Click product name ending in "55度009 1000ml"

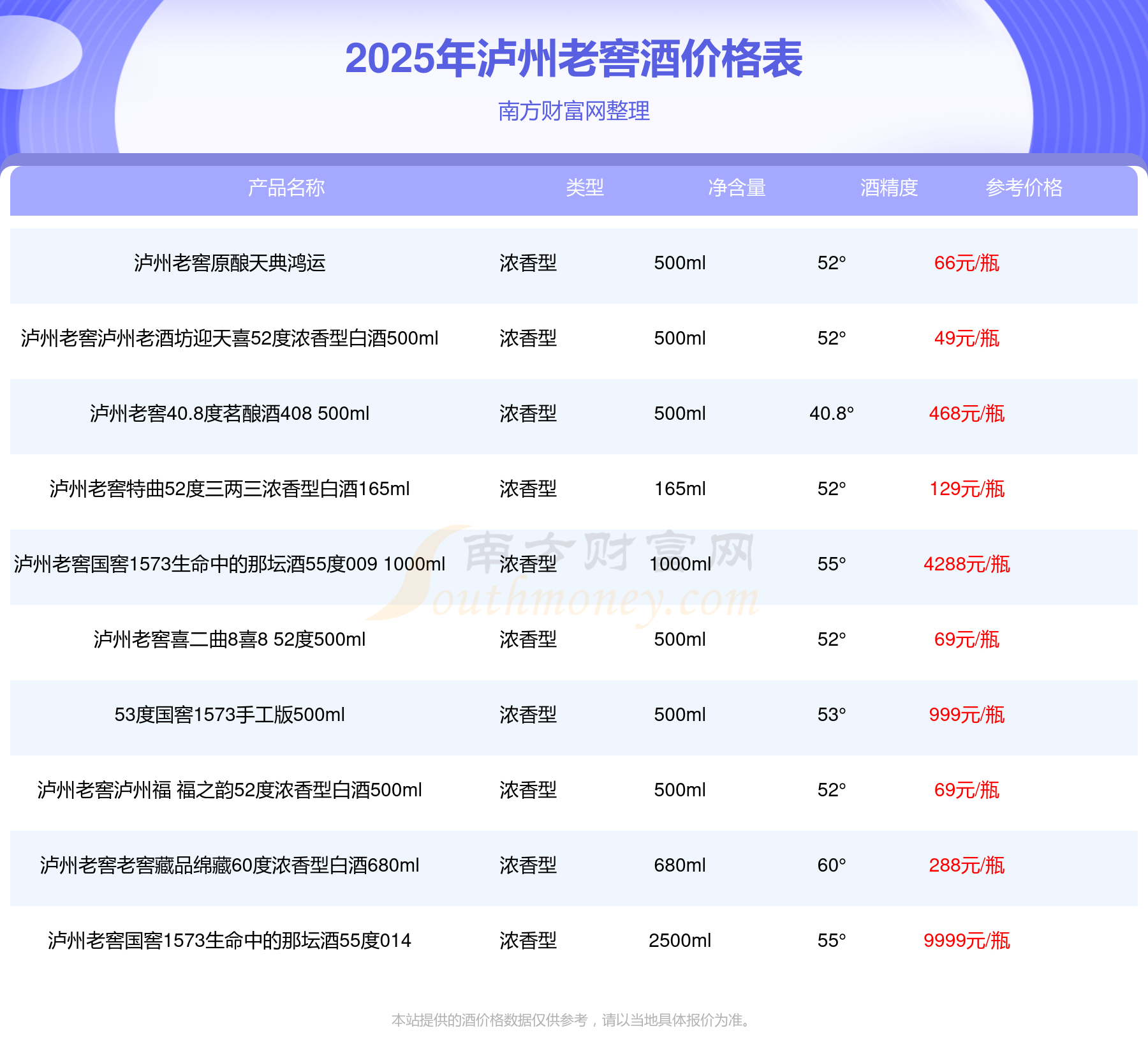coord(230,564)
